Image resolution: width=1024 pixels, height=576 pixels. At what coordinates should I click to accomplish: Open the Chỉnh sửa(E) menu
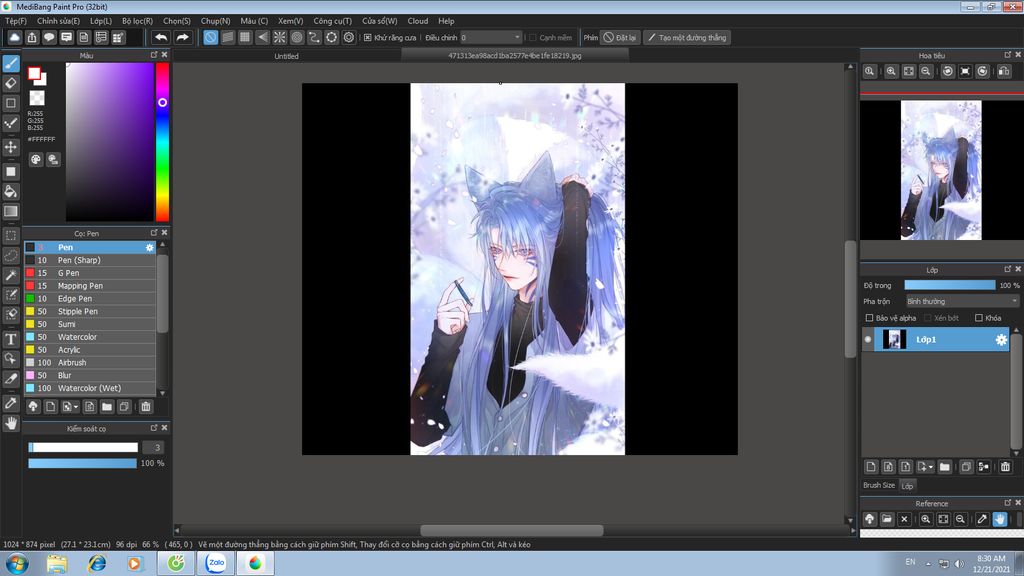pyautogui.click(x=58, y=21)
